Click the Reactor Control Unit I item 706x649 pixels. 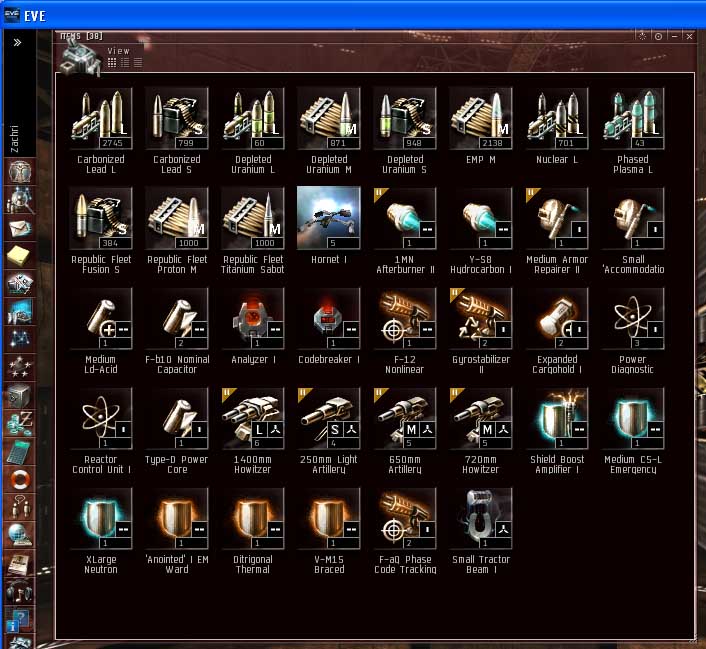(x=101, y=418)
